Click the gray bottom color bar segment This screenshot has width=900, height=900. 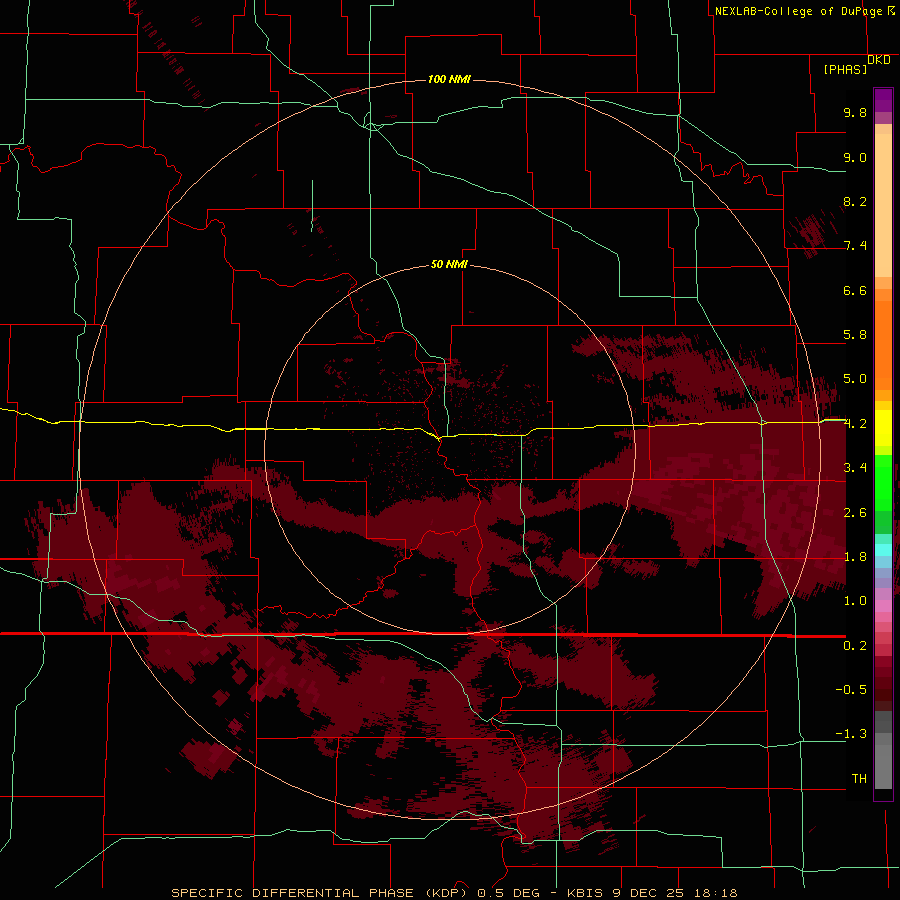pyautogui.click(x=883, y=767)
